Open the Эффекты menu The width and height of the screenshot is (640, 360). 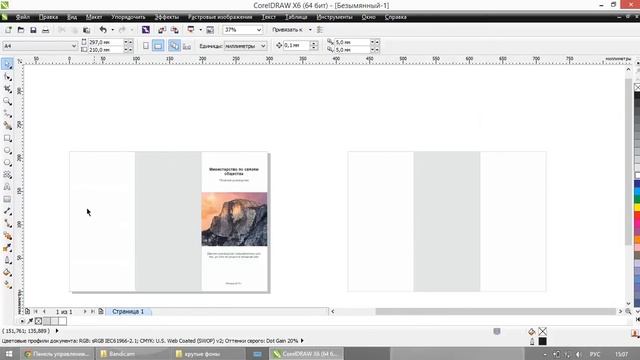[x=167, y=17]
